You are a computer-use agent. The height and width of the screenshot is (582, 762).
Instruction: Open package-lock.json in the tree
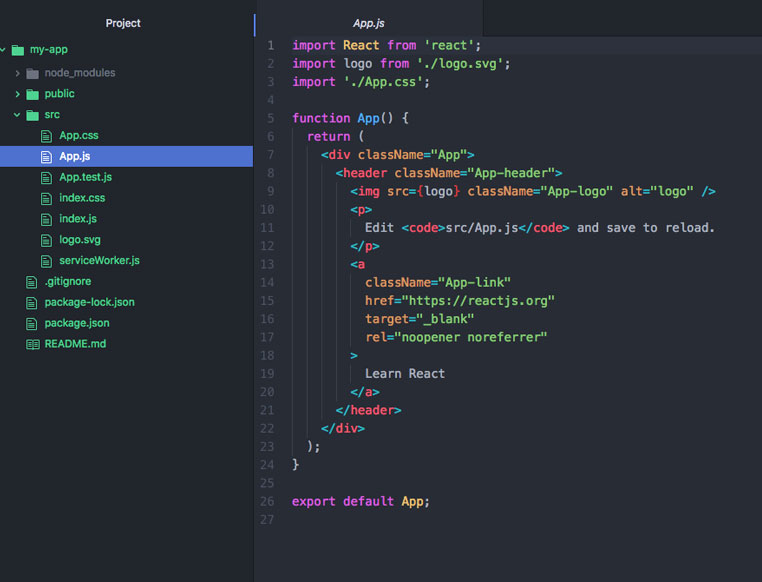[89, 303]
